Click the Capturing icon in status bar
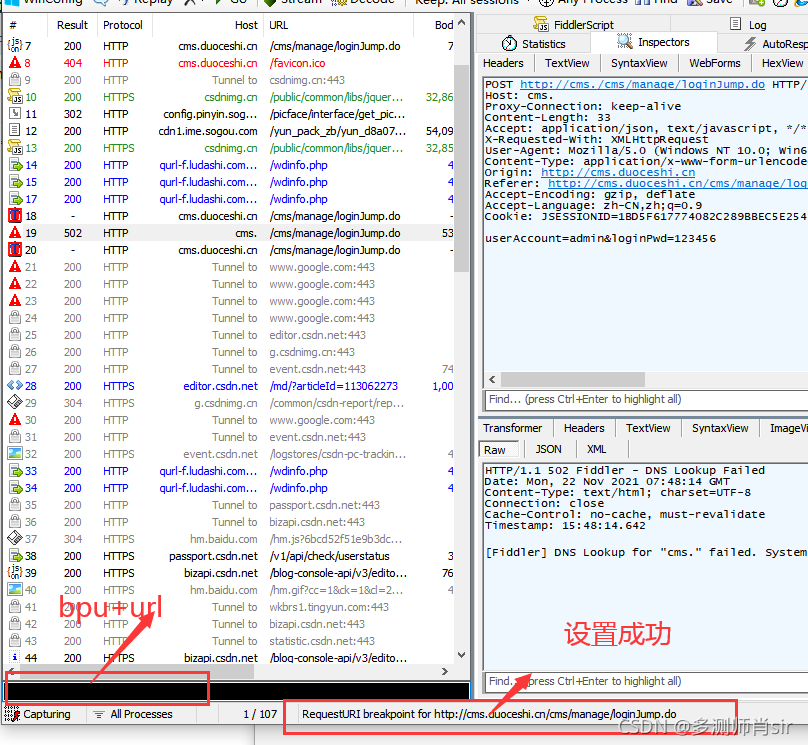Screen dimensions: 808x745 click(12, 714)
